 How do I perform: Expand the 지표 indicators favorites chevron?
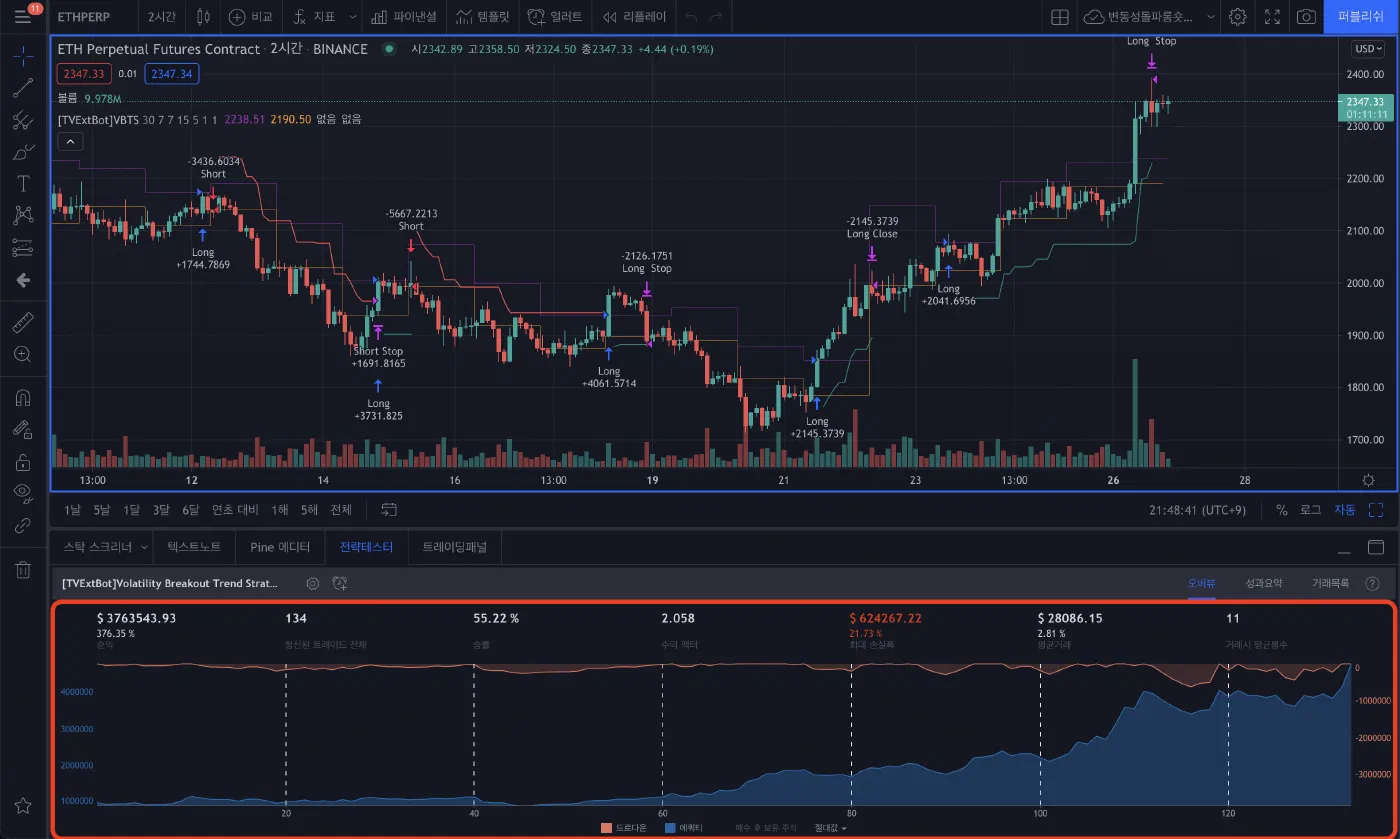[x=353, y=17]
